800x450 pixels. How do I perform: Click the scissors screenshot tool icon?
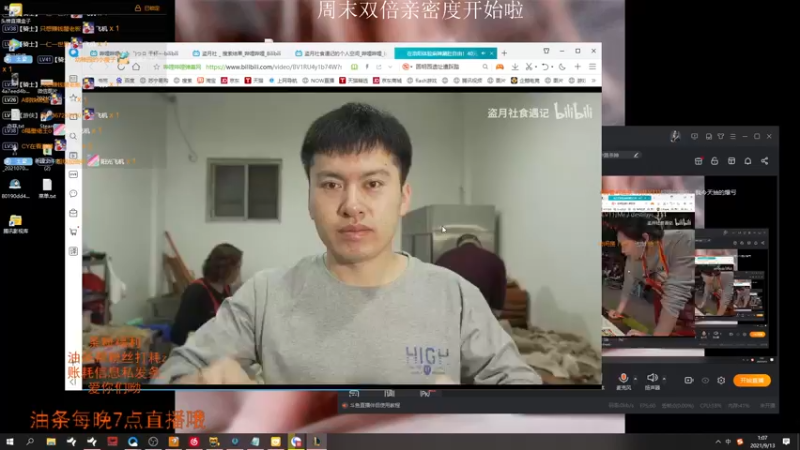click(x=529, y=67)
